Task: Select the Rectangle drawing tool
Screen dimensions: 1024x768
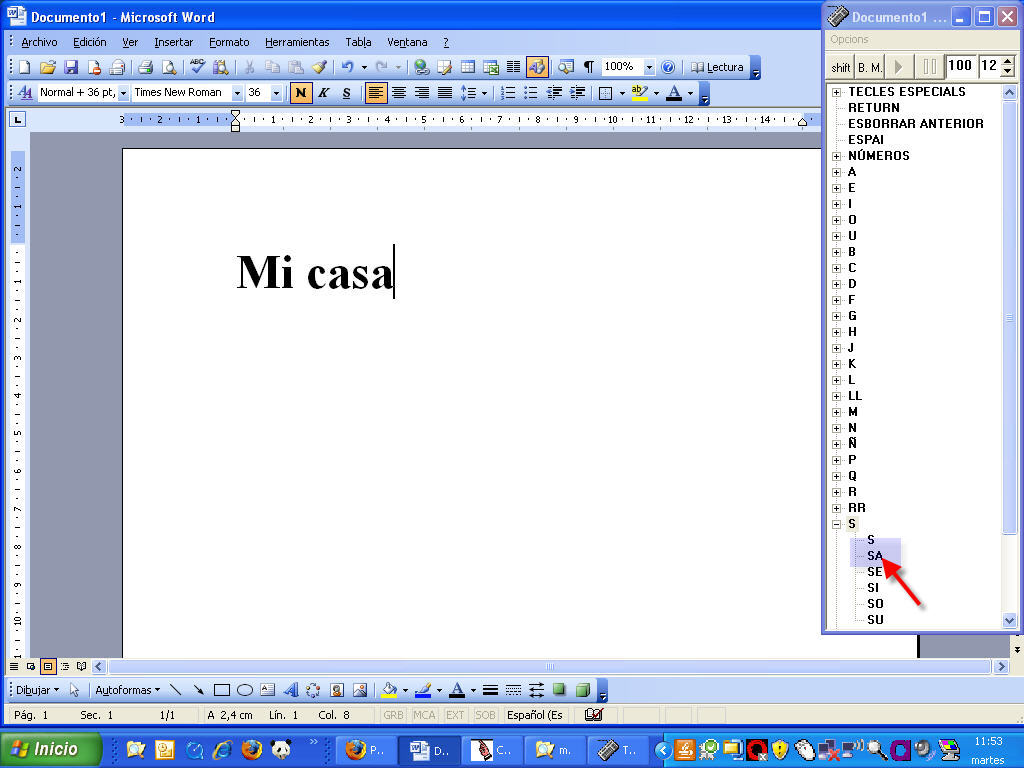Action: pos(222,690)
